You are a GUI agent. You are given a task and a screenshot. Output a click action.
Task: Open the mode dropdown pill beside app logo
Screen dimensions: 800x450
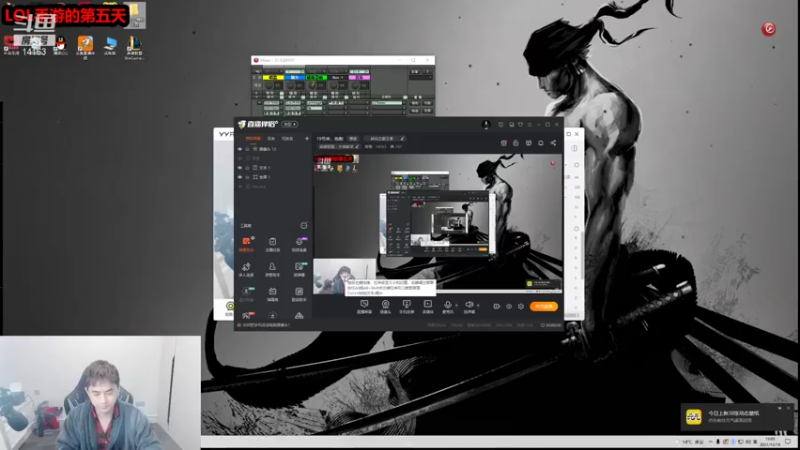click(x=290, y=124)
